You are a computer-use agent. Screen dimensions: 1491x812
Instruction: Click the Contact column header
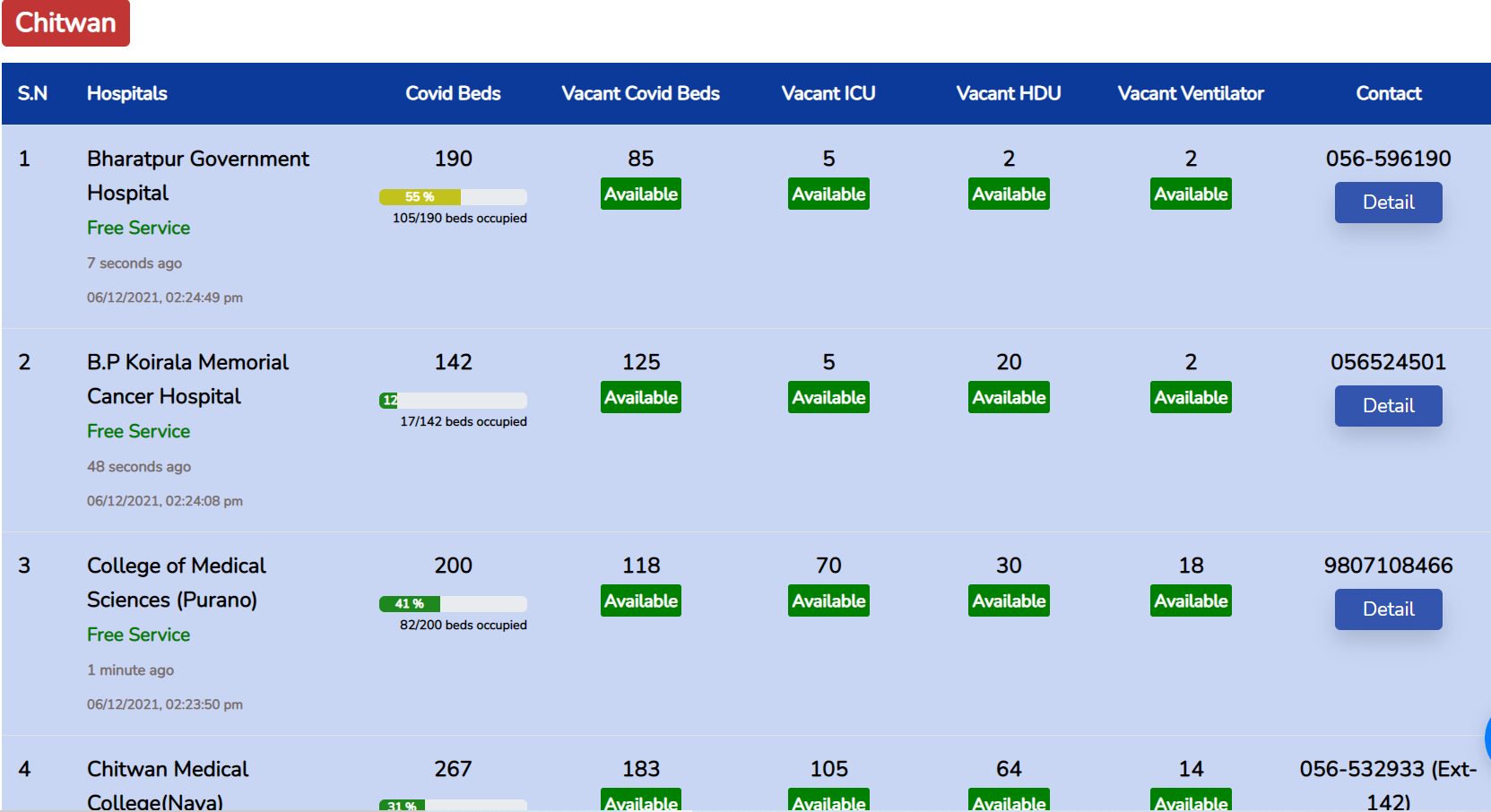[1389, 93]
